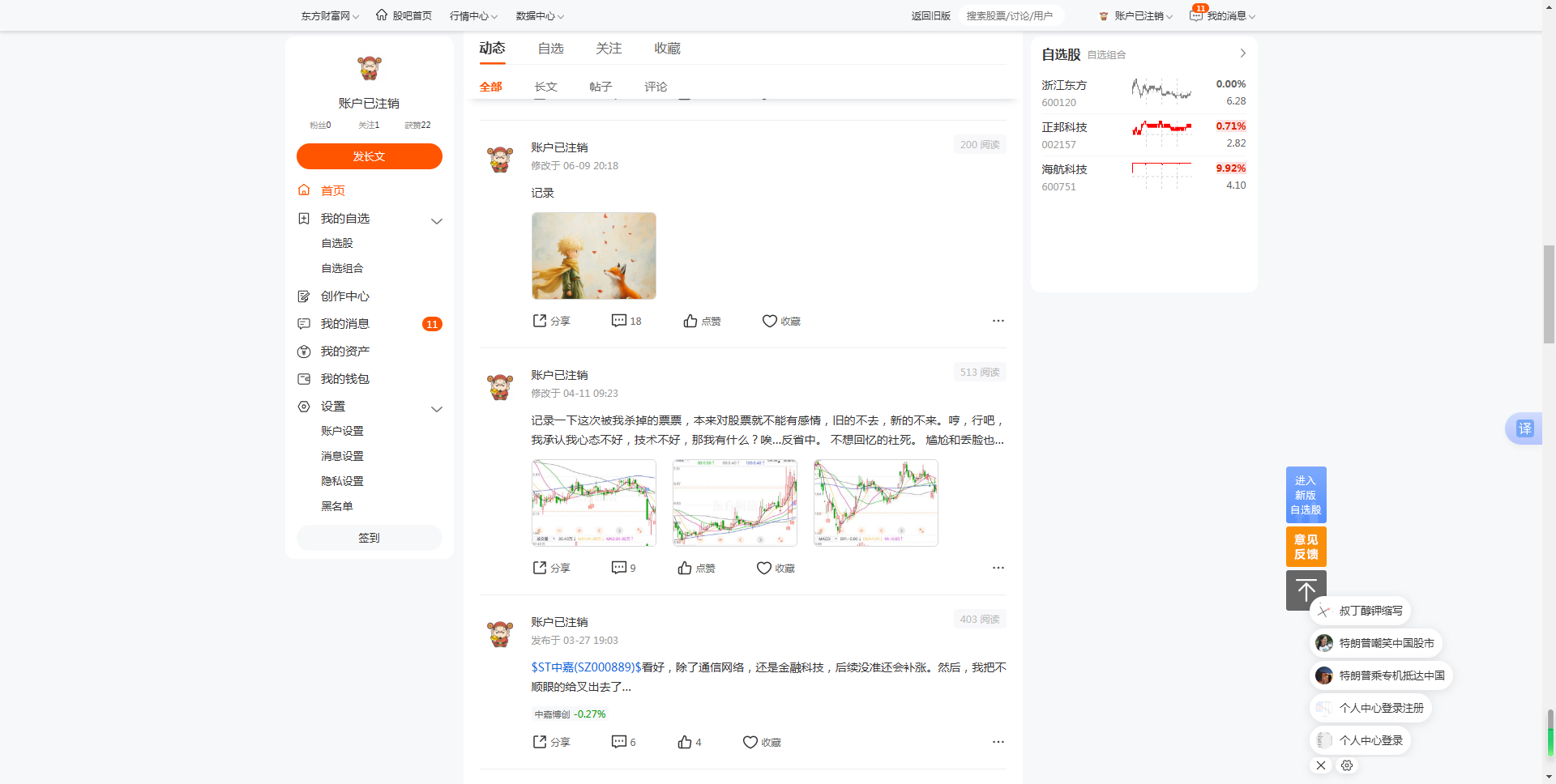Switch to the 收藏 tab
The width and height of the screenshot is (1556, 784).
[x=667, y=49]
